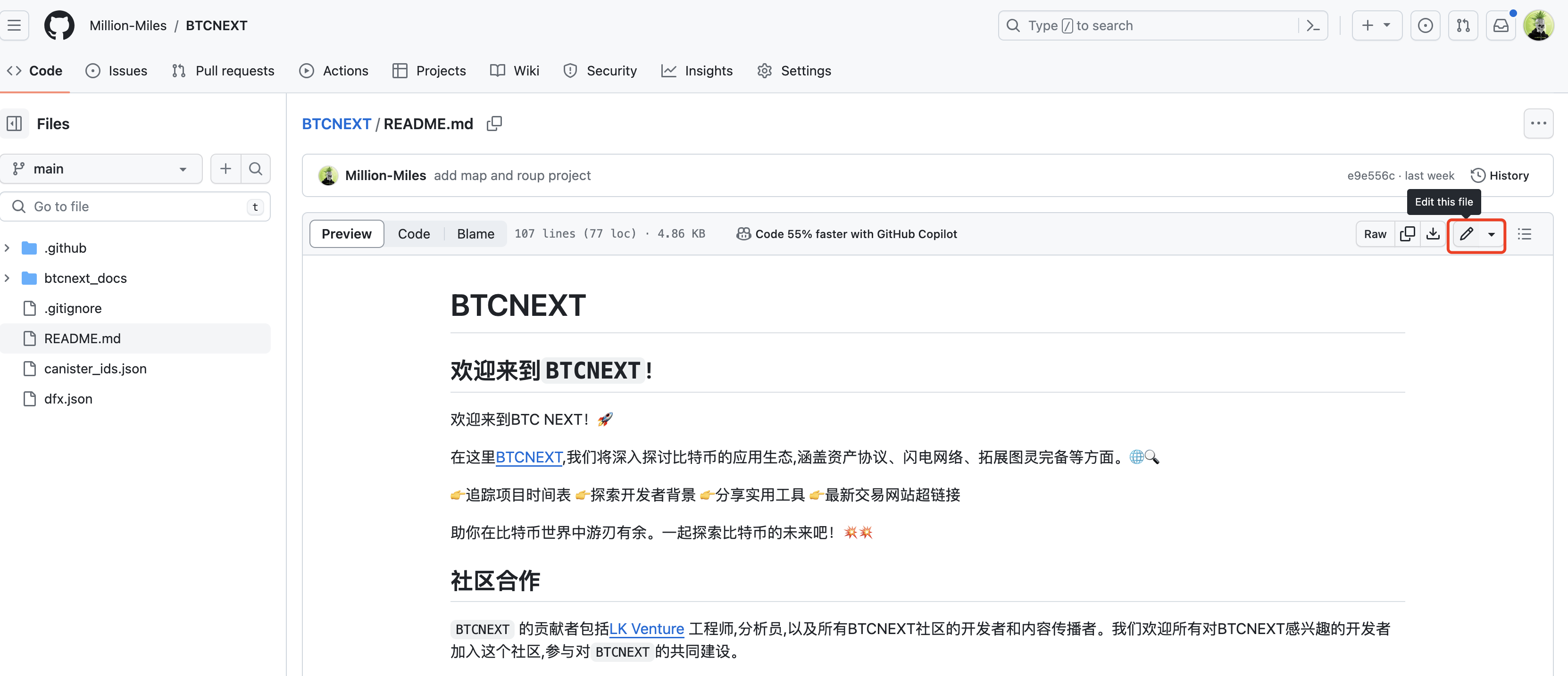
Task: Search this repository's files with the magnifier
Action: coord(256,169)
